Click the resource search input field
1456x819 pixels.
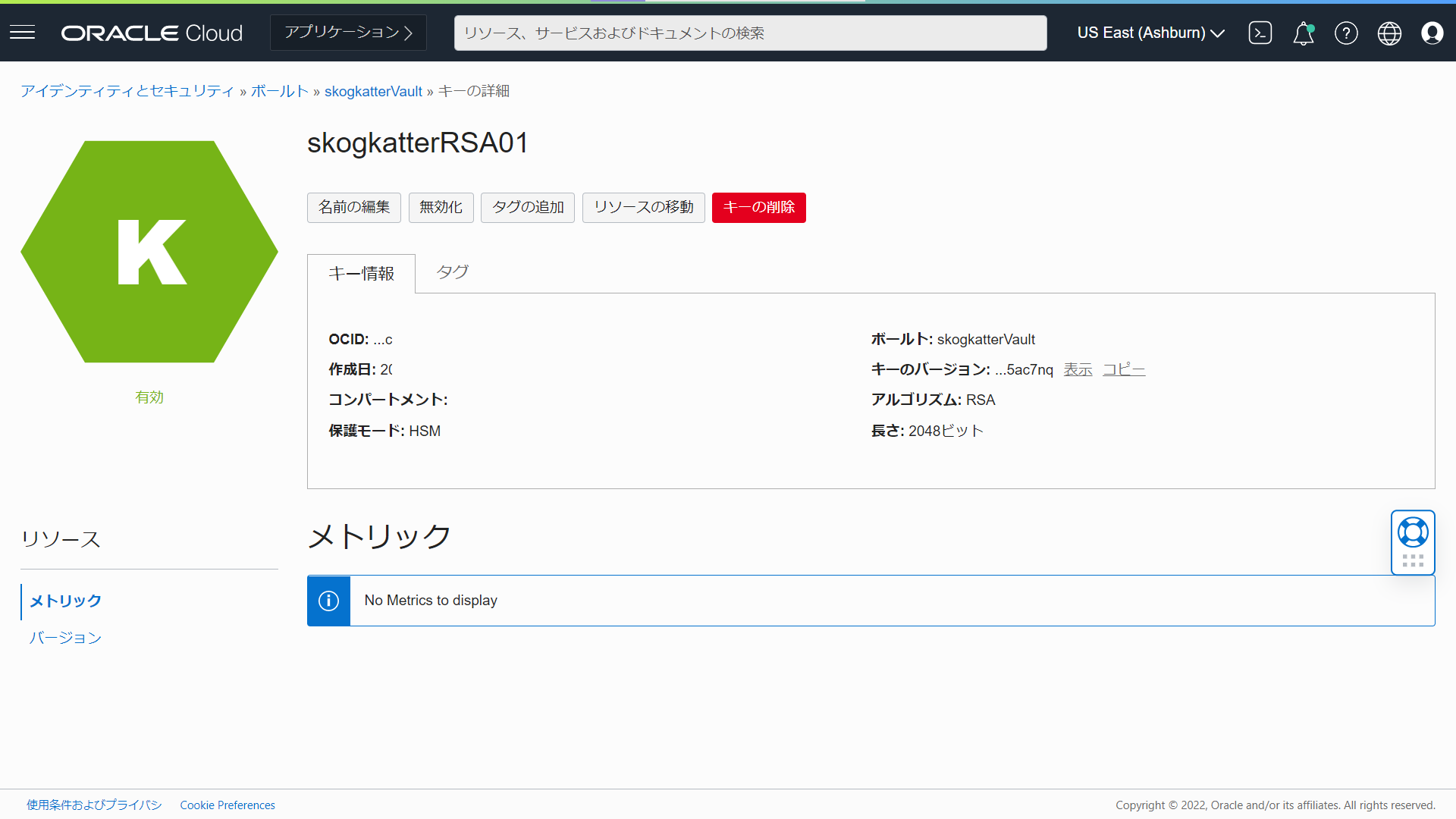pos(749,33)
